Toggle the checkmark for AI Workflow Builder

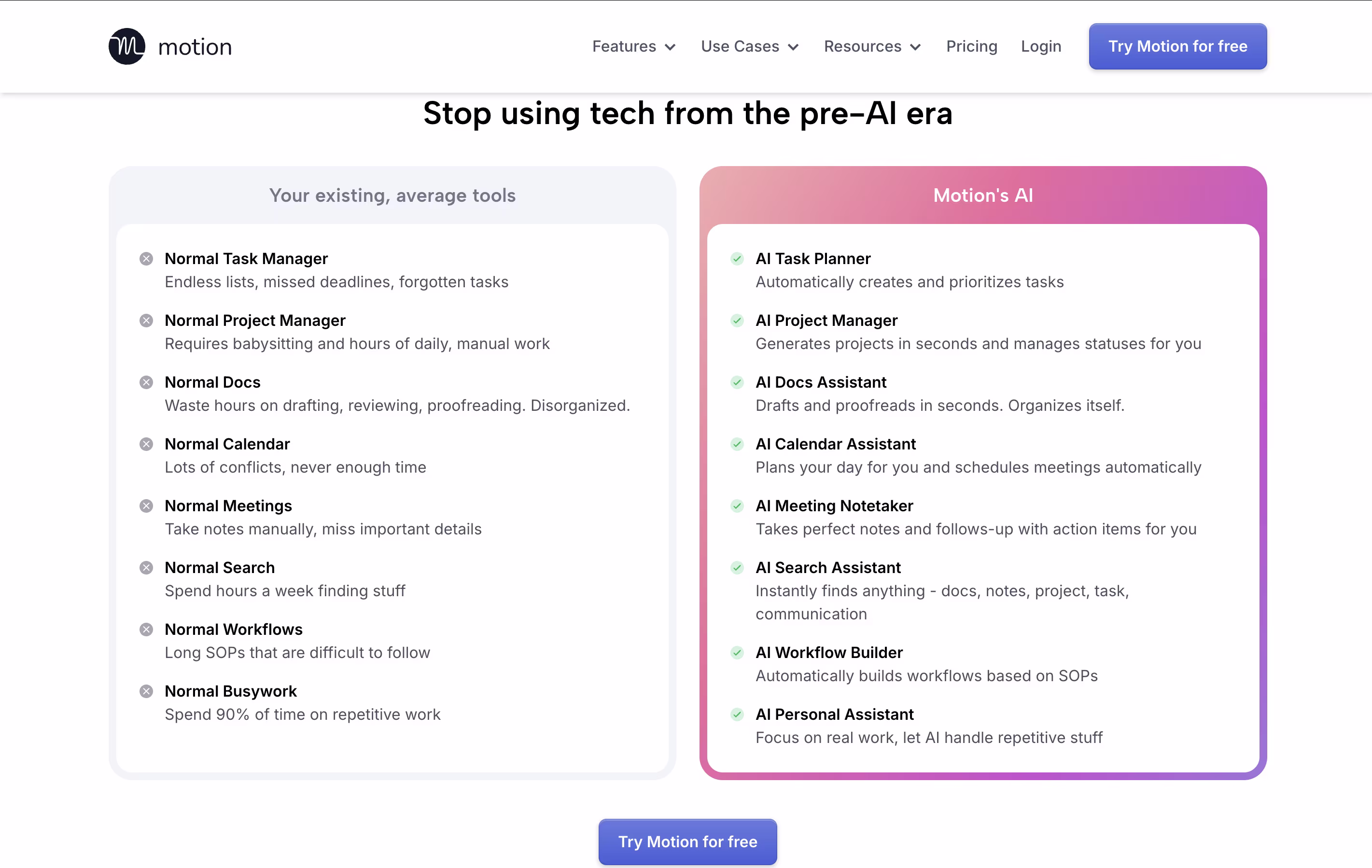pos(737,653)
